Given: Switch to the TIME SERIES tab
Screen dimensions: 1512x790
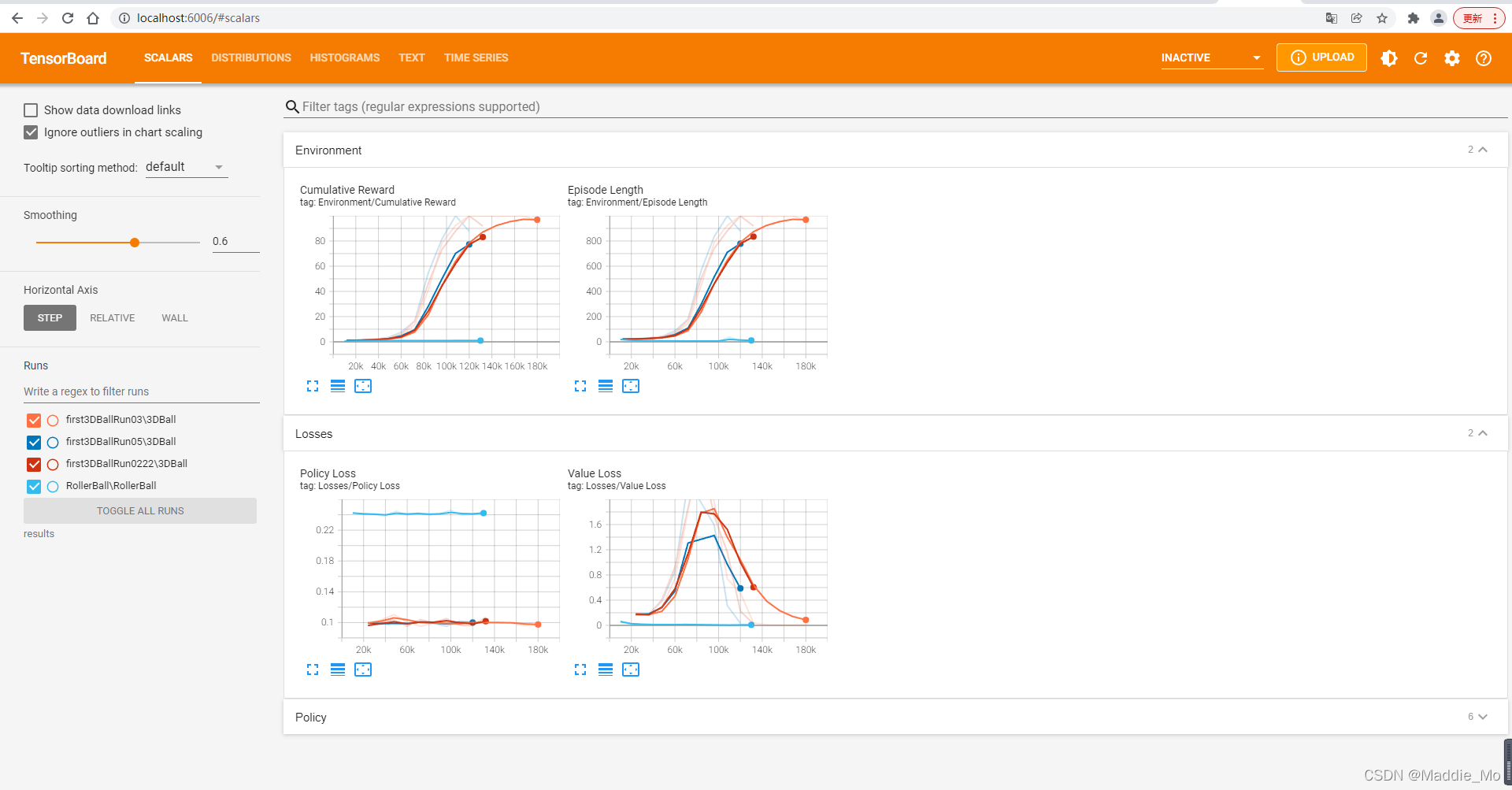Looking at the screenshot, I should tap(476, 57).
